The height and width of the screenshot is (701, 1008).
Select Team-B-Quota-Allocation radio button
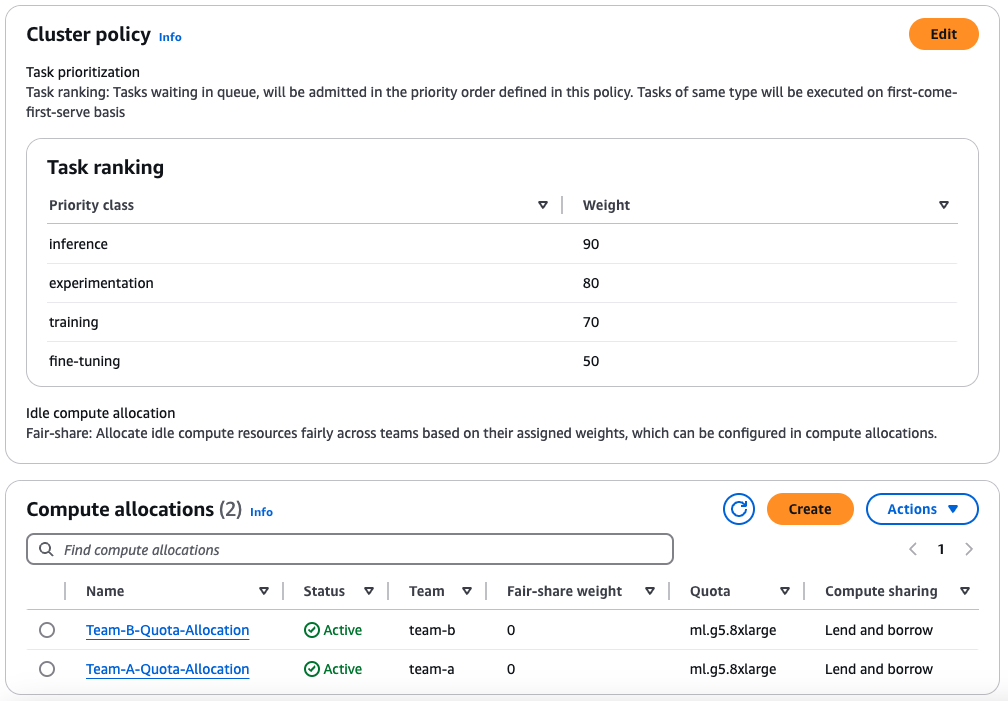tap(47, 630)
